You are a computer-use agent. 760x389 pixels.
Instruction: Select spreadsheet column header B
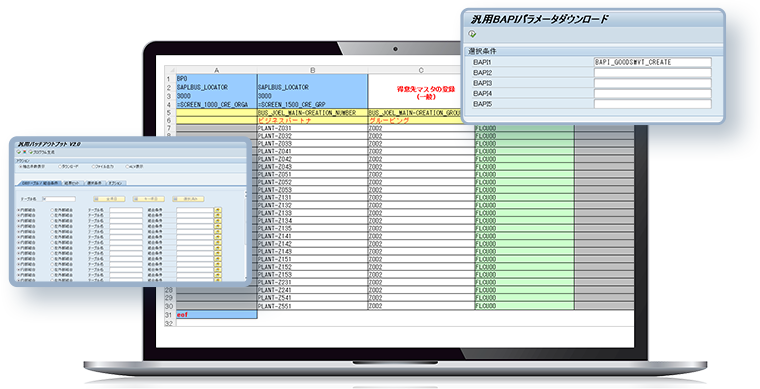pos(313,70)
